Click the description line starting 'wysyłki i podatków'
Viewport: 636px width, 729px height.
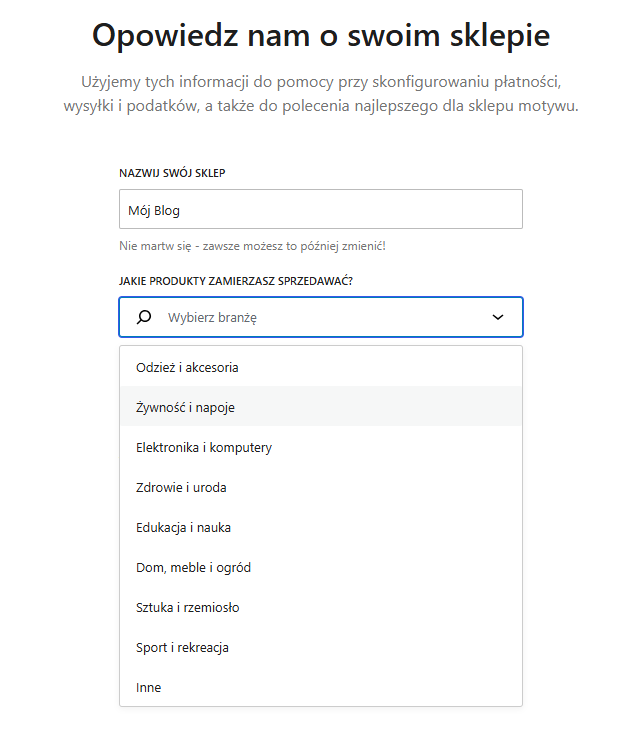tap(319, 106)
